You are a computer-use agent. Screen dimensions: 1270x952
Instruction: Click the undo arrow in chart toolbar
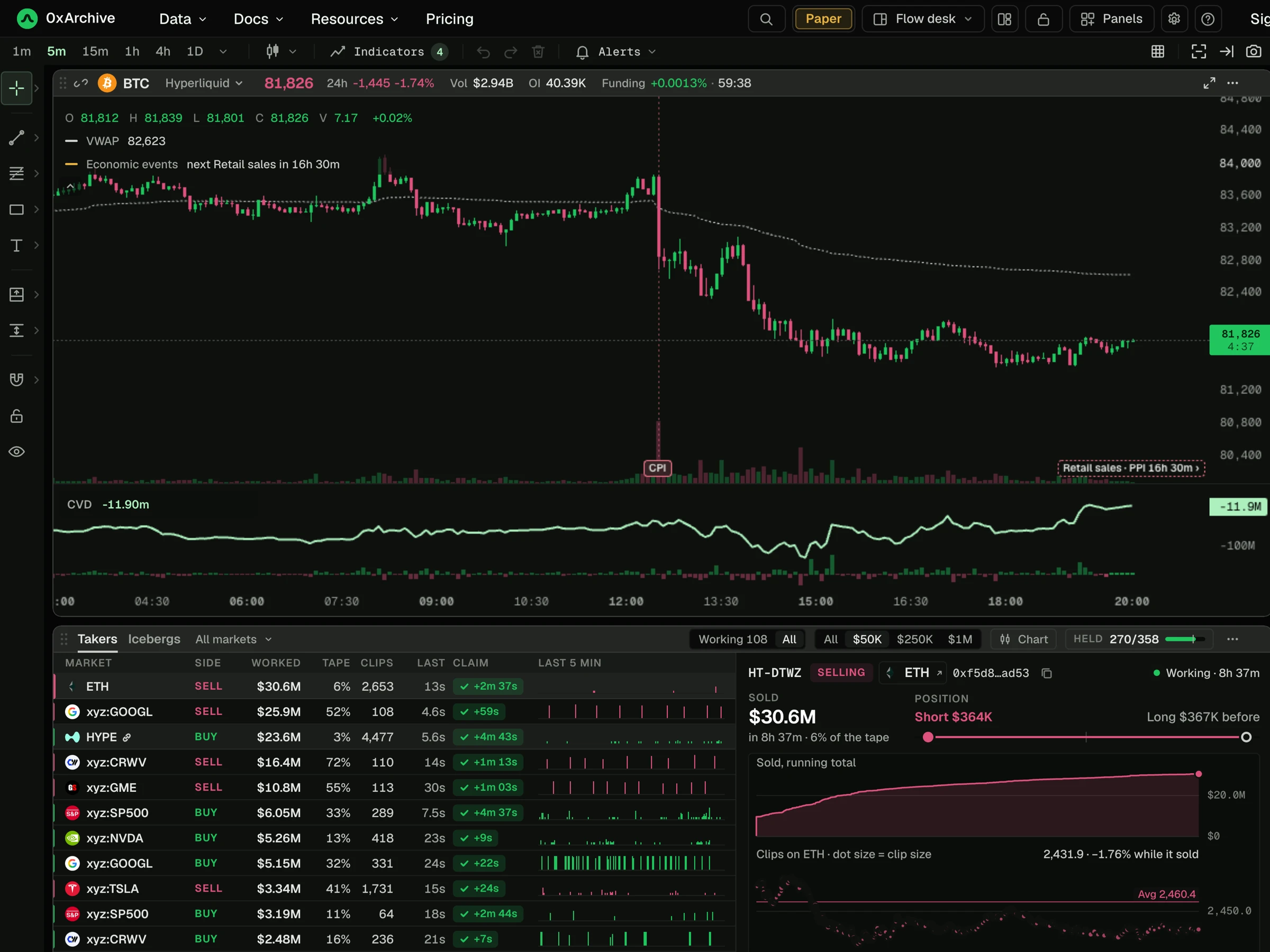click(x=484, y=52)
